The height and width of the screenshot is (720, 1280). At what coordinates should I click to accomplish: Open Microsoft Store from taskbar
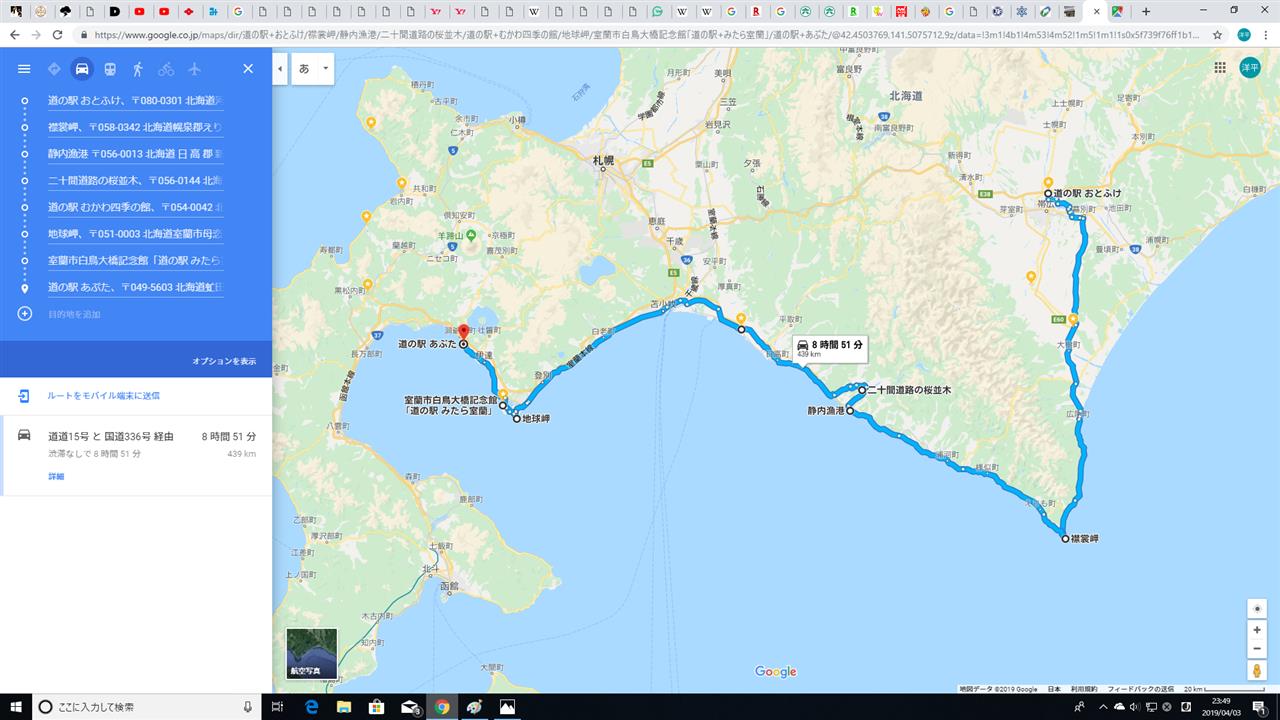click(x=376, y=707)
